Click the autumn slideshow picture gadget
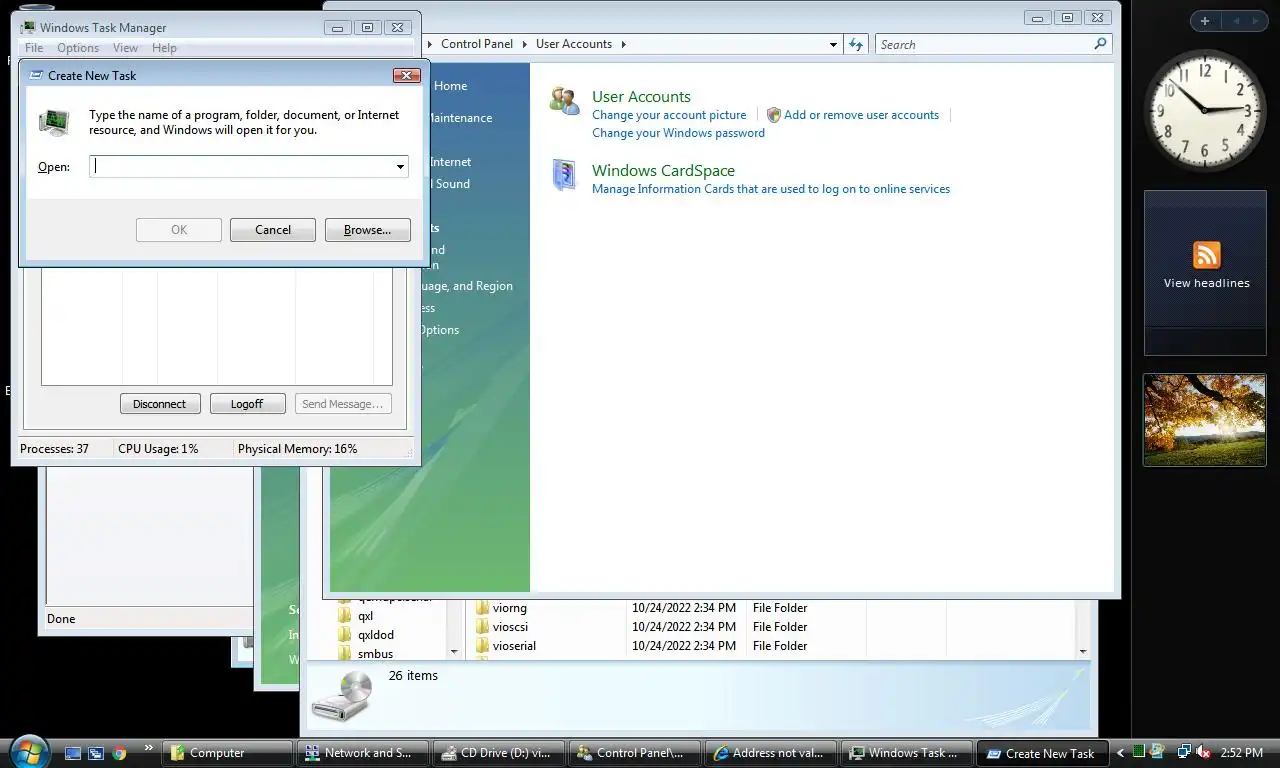 (x=1205, y=420)
